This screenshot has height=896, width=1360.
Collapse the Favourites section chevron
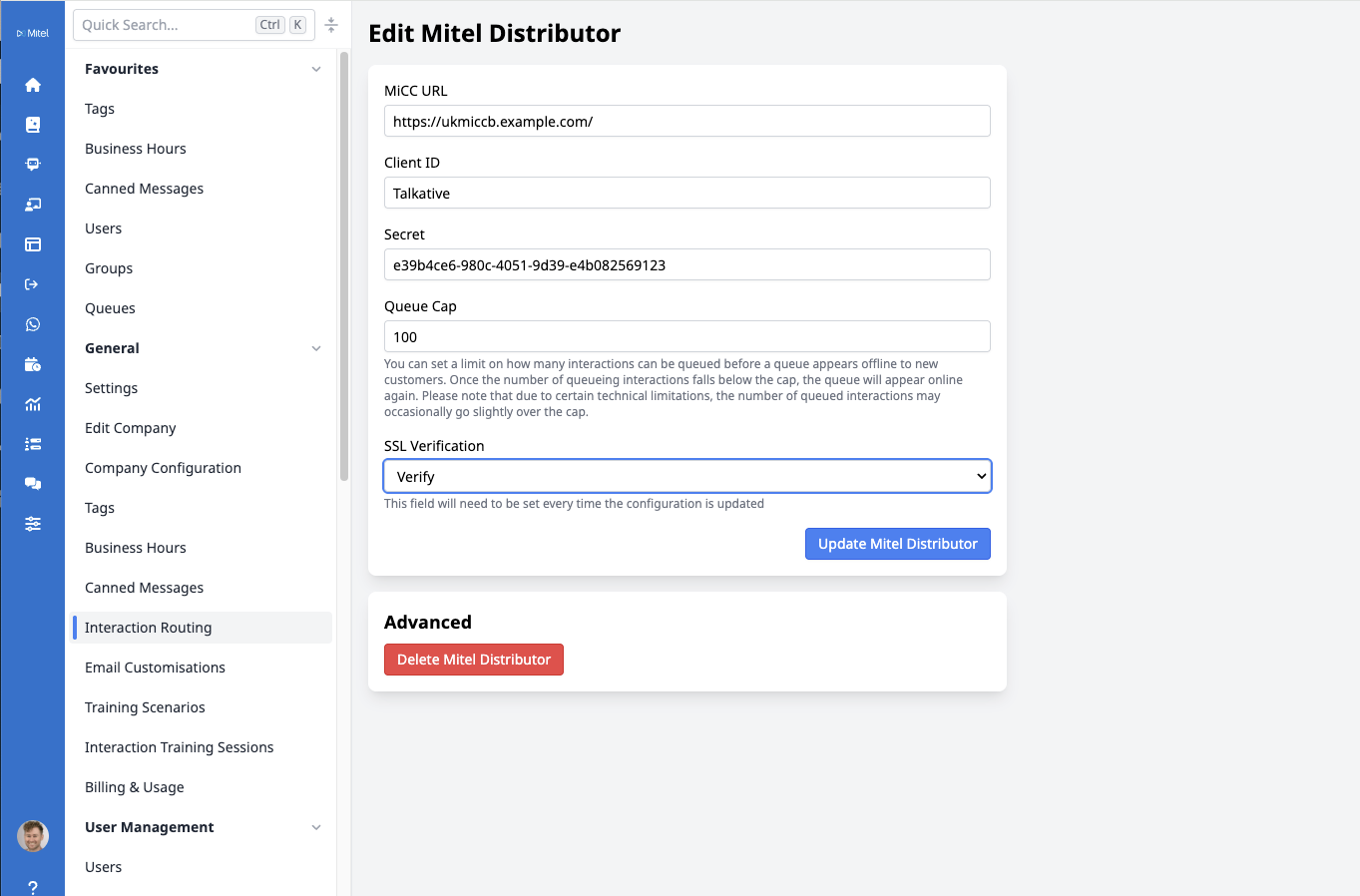coord(316,69)
